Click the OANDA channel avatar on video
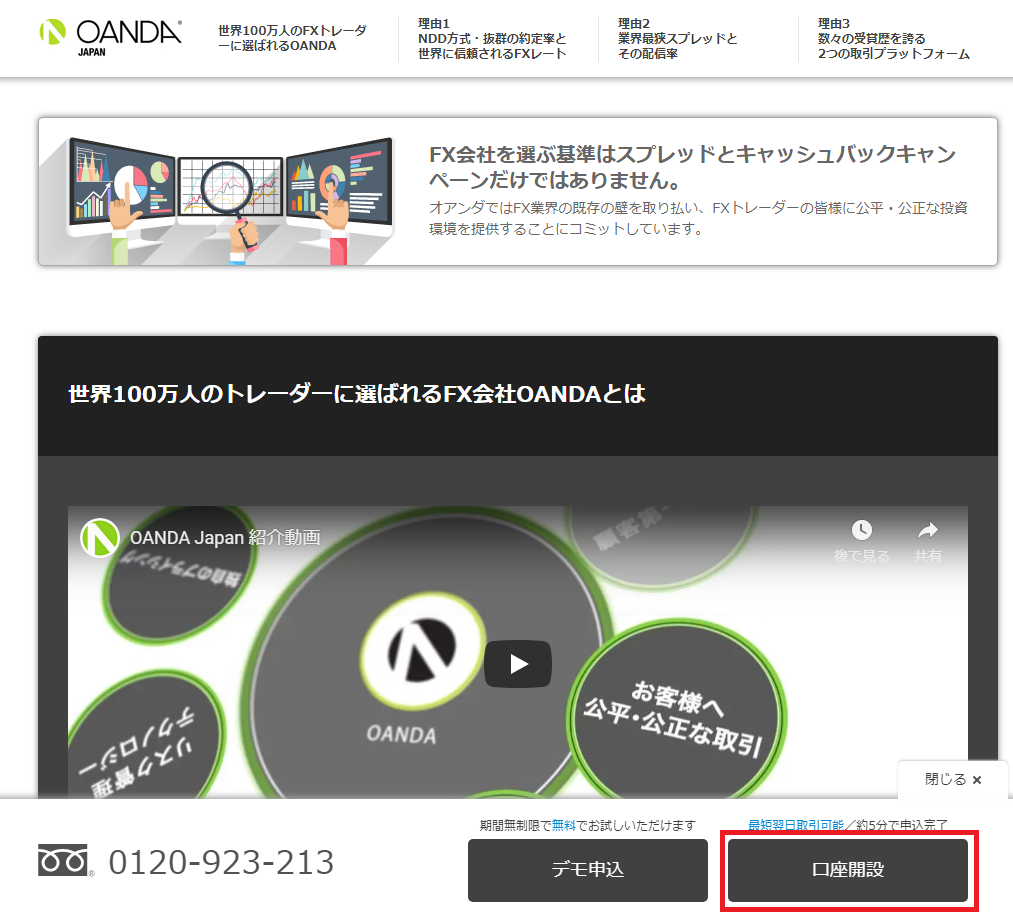The height and width of the screenshot is (918, 1013). click(x=99, y=537)
